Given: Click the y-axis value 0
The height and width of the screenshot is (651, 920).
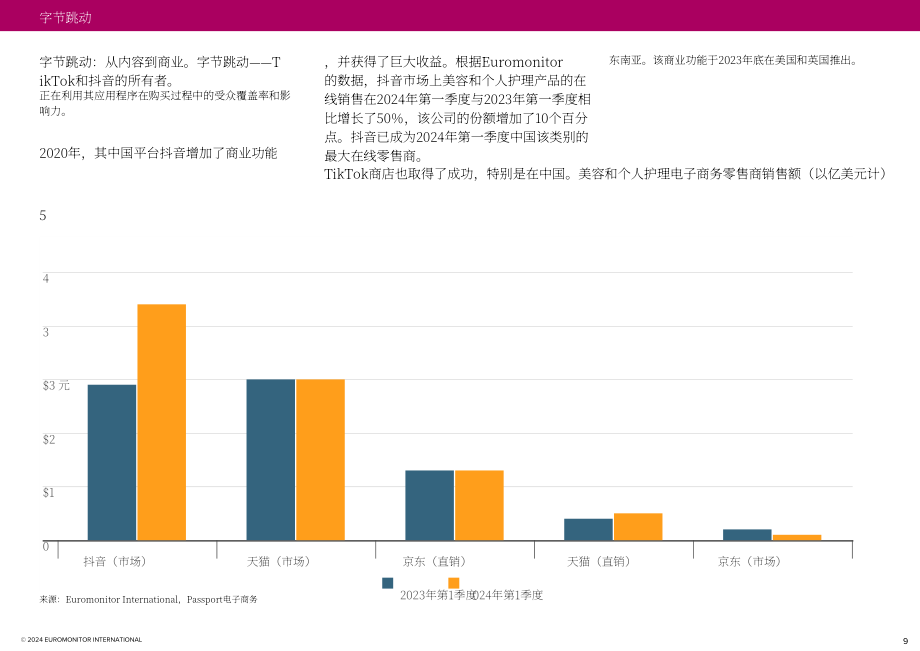Looking at the screenshot, I should click(46, 547).
